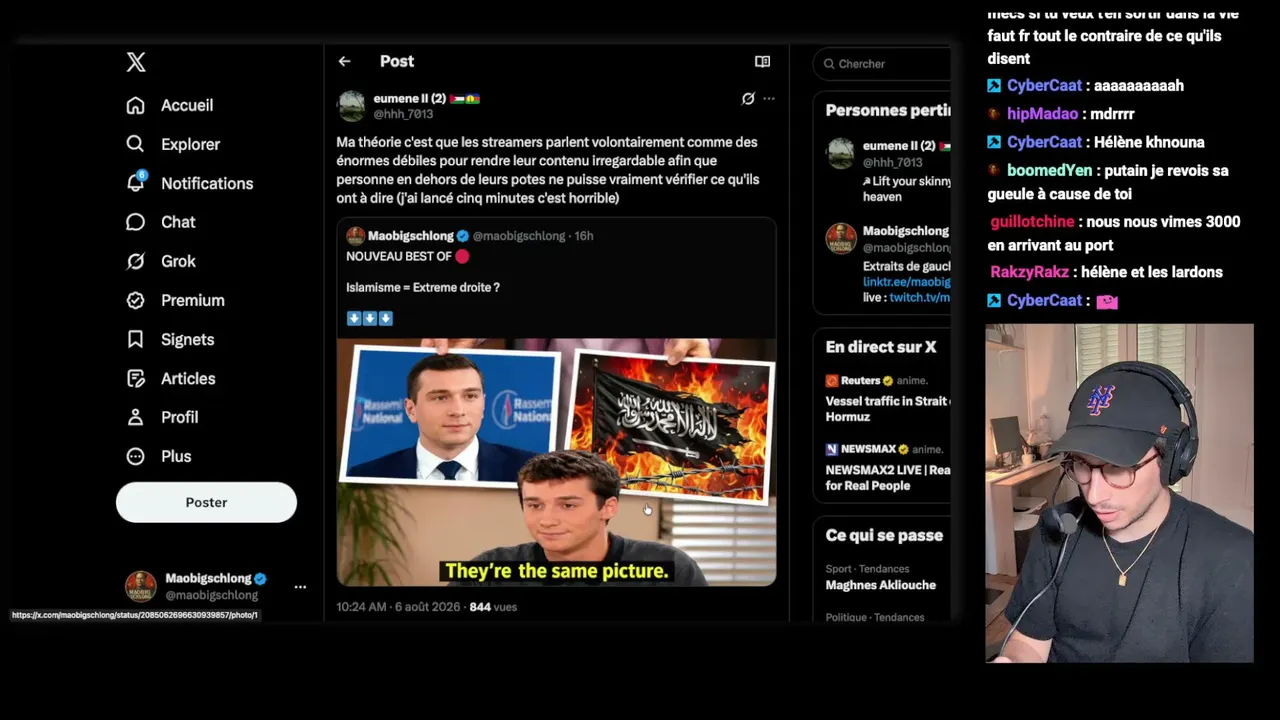Viewport: 1280px width, 720px height.
Task: Open Chat via the speech bubble icon
Action: point(135,222)
